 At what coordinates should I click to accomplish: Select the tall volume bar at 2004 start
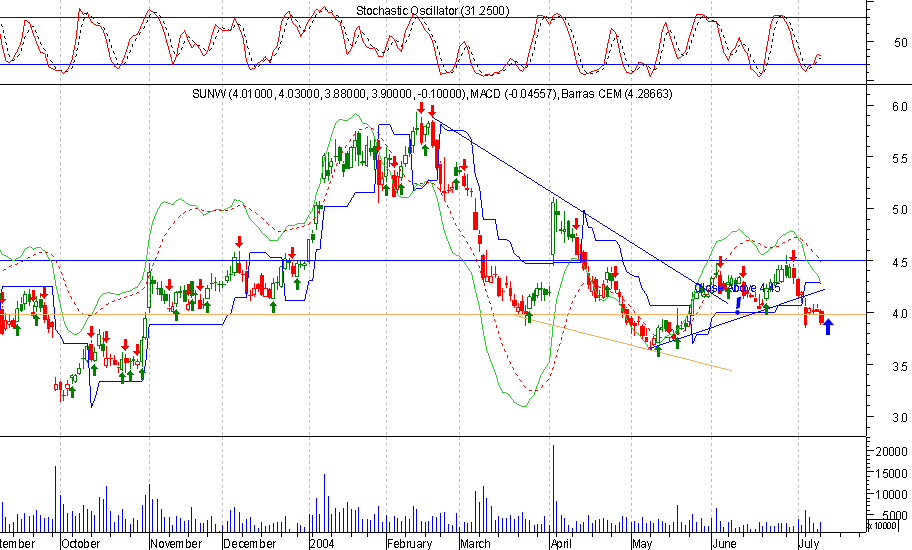[325, 503]
